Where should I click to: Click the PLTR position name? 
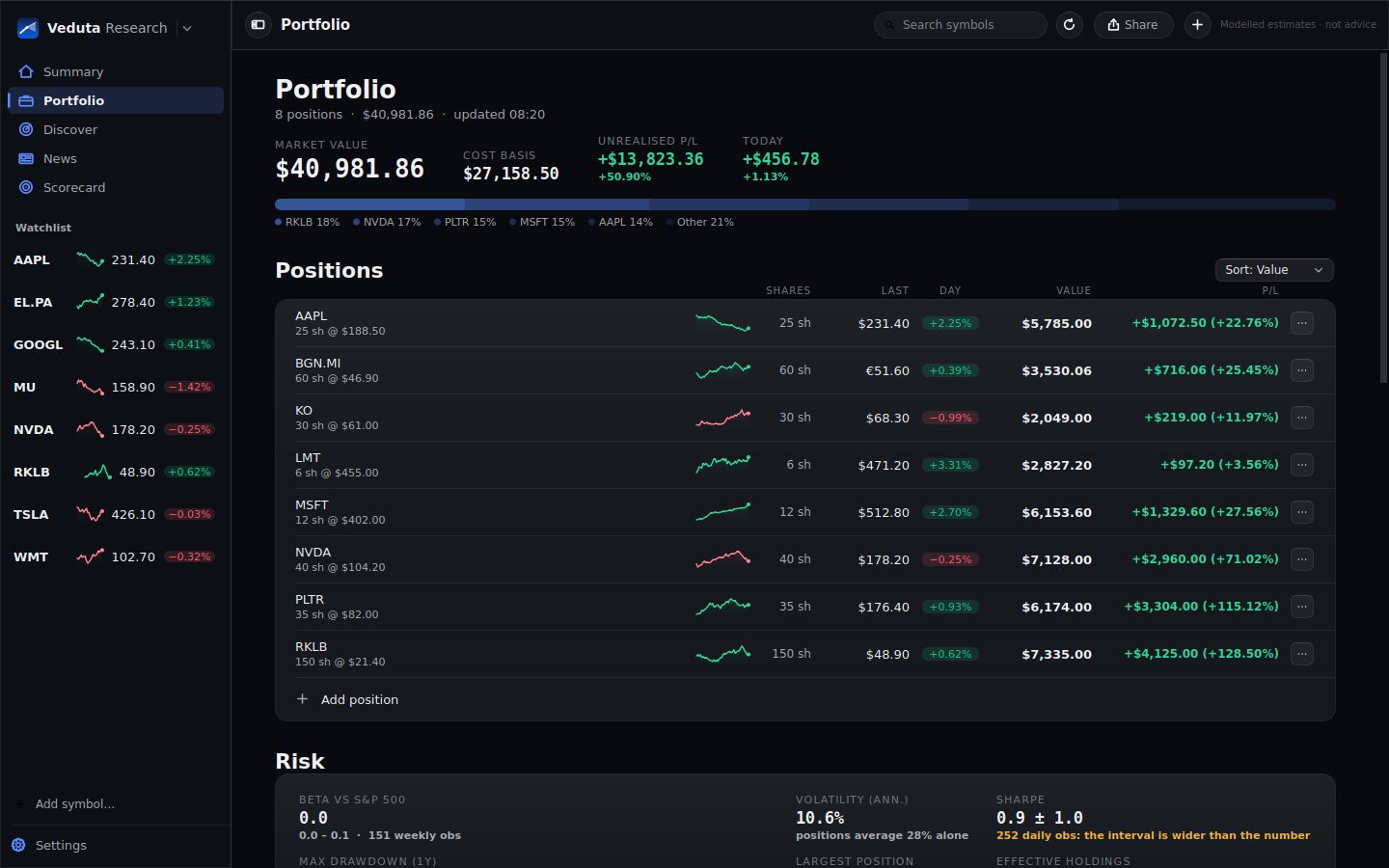[310, 600]
